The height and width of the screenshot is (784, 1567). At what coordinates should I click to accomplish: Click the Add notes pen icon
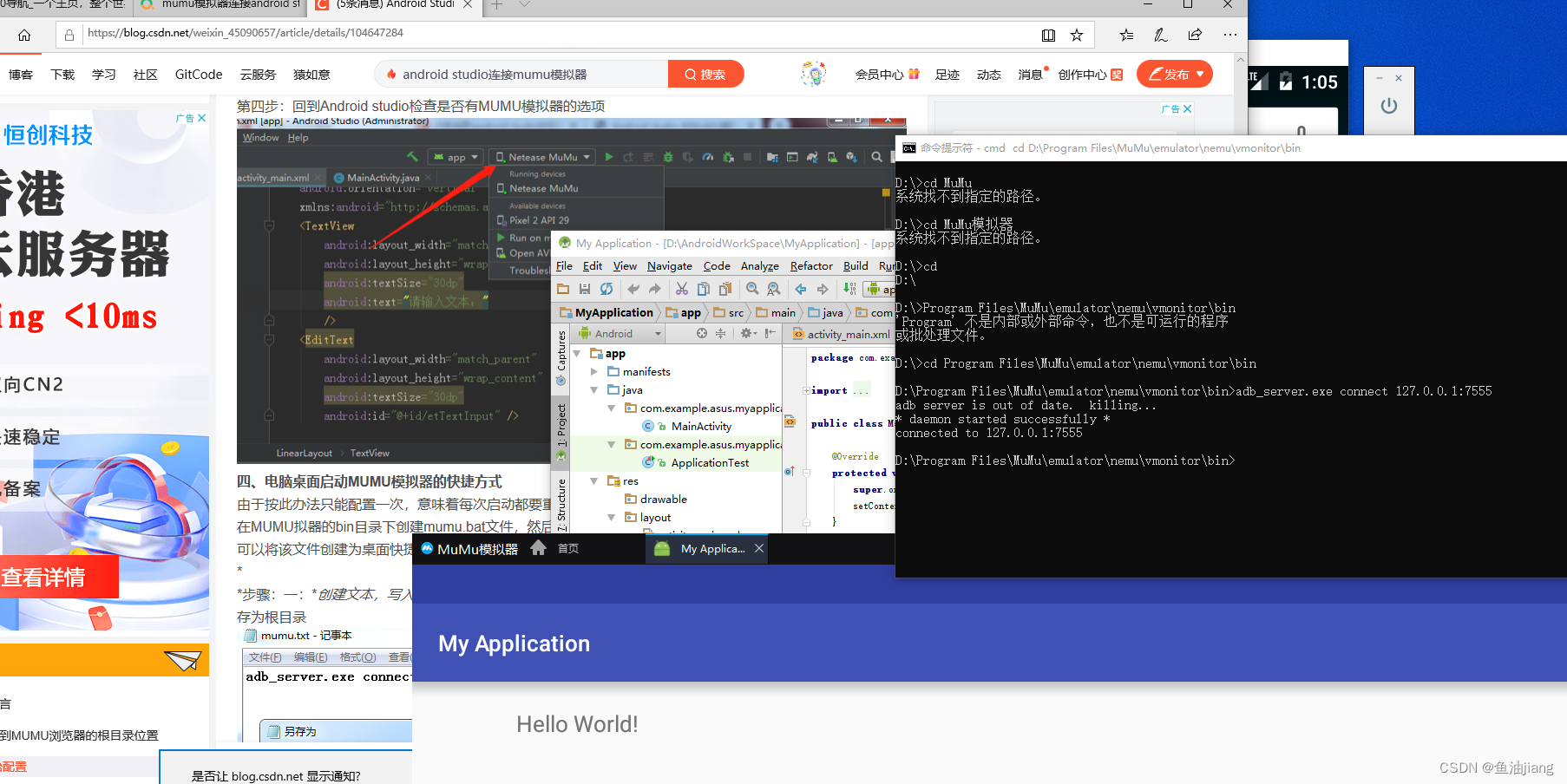(x=1161, y=36)
